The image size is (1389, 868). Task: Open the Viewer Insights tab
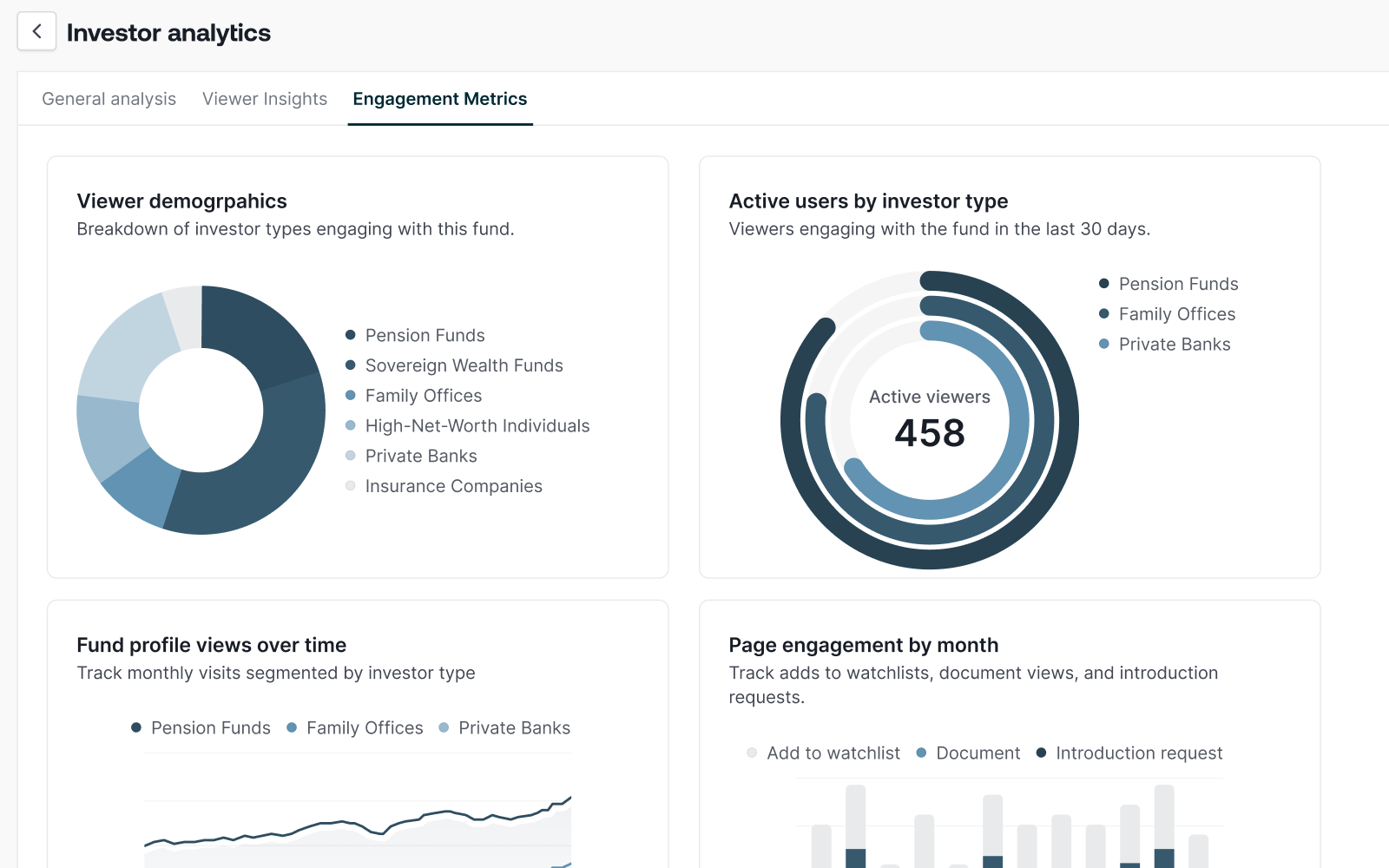click(x=263, y=99)
